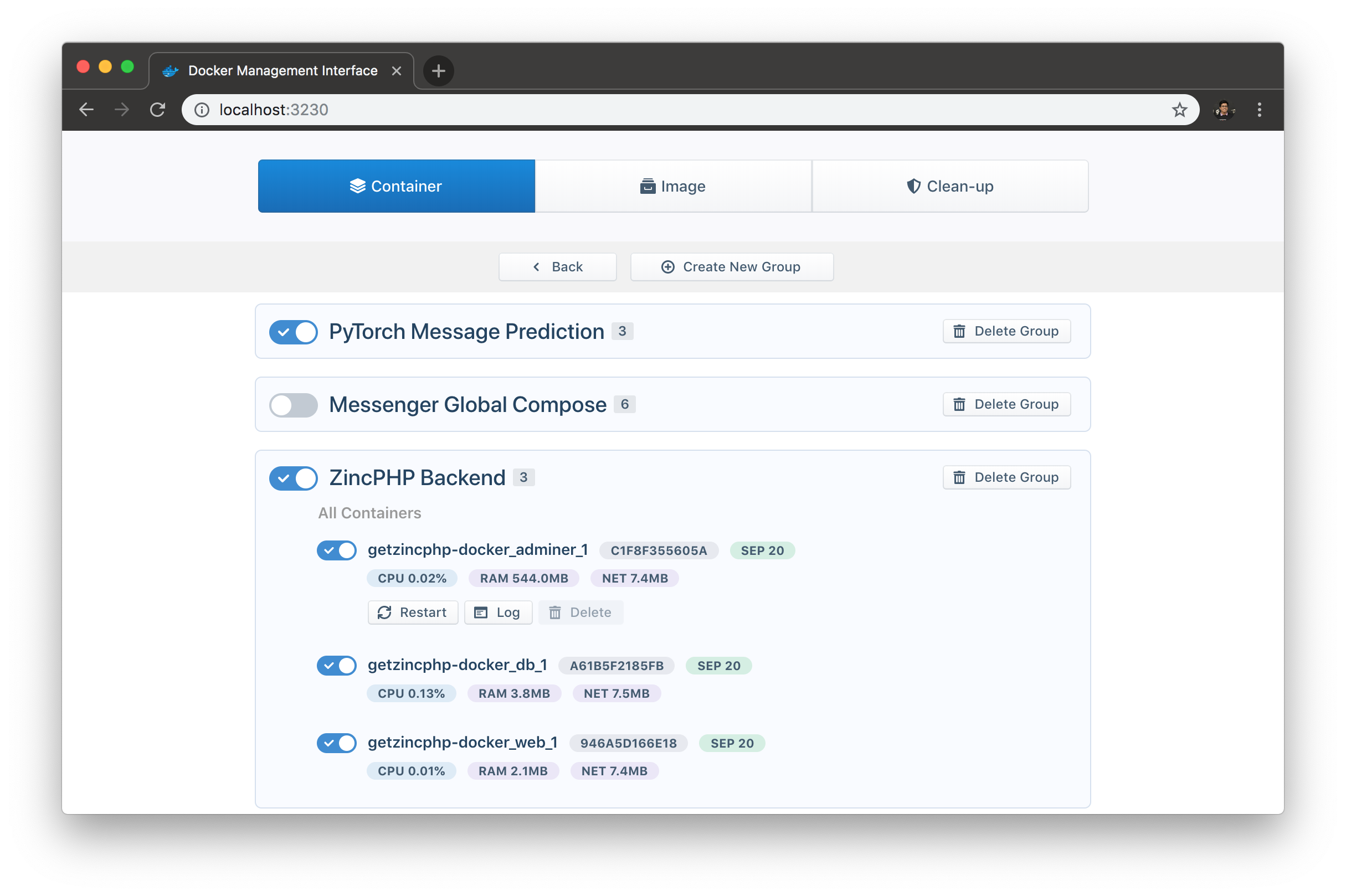This screenshot has width=1346, height=896.
Task: Toggle the PyTorch Message Prediction group off
Action: 293,332
